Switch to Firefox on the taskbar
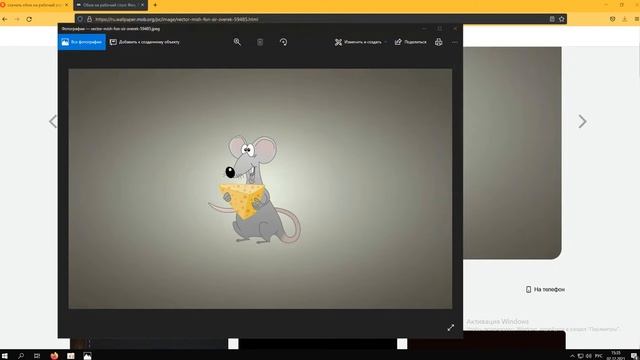The width and height of the screenshot is (640, 360). (54, 356)
